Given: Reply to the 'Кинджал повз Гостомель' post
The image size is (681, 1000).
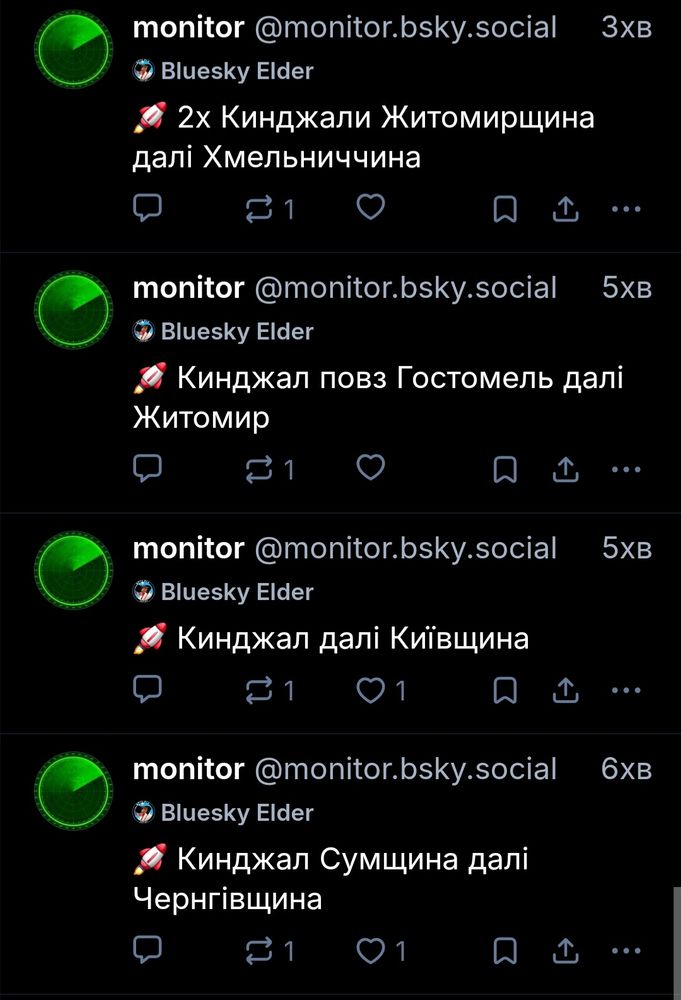Looking at the screenshot, I should [147, 468].
